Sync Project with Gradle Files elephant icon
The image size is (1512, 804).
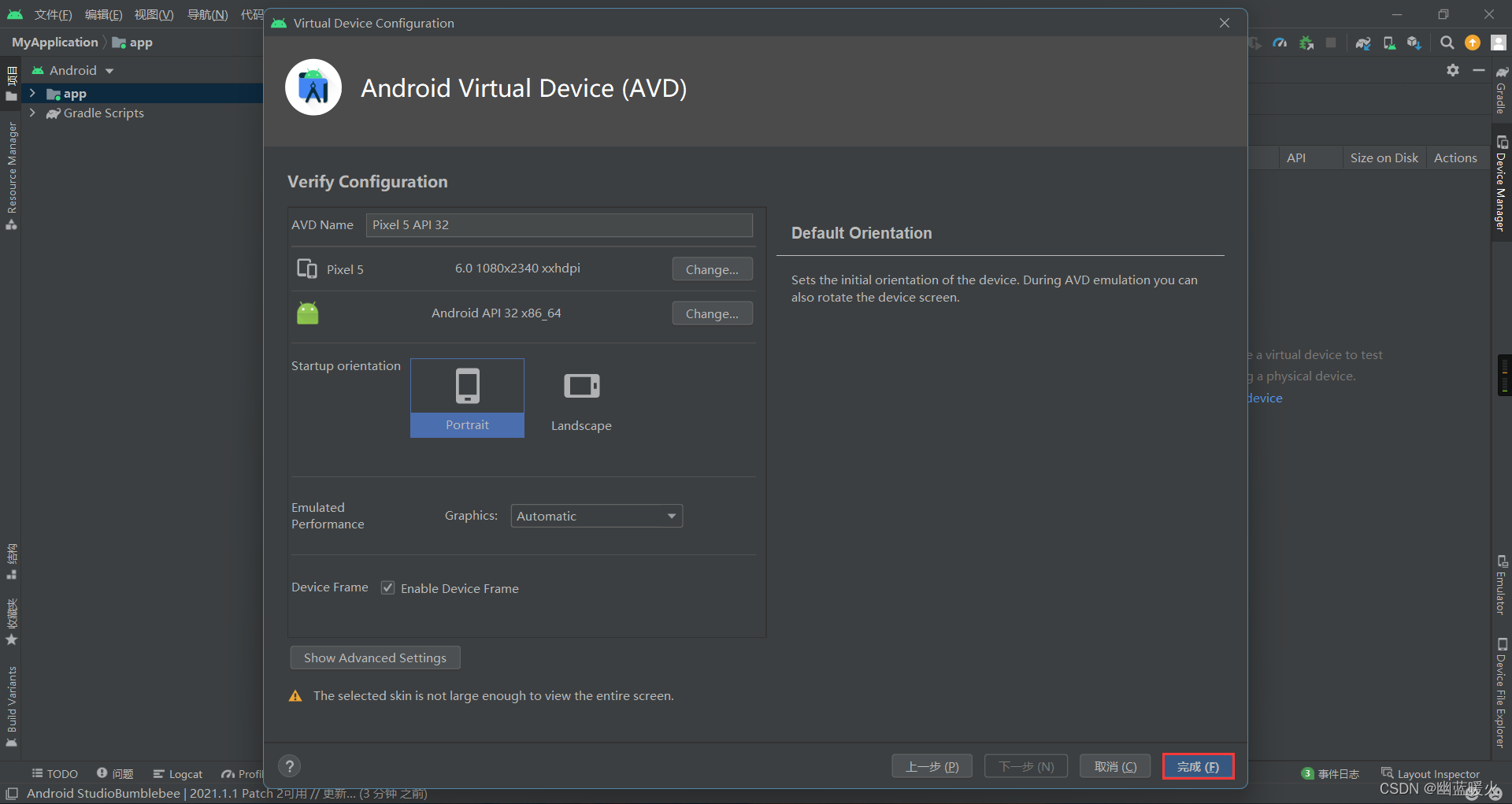click(x=1363, y=43)
